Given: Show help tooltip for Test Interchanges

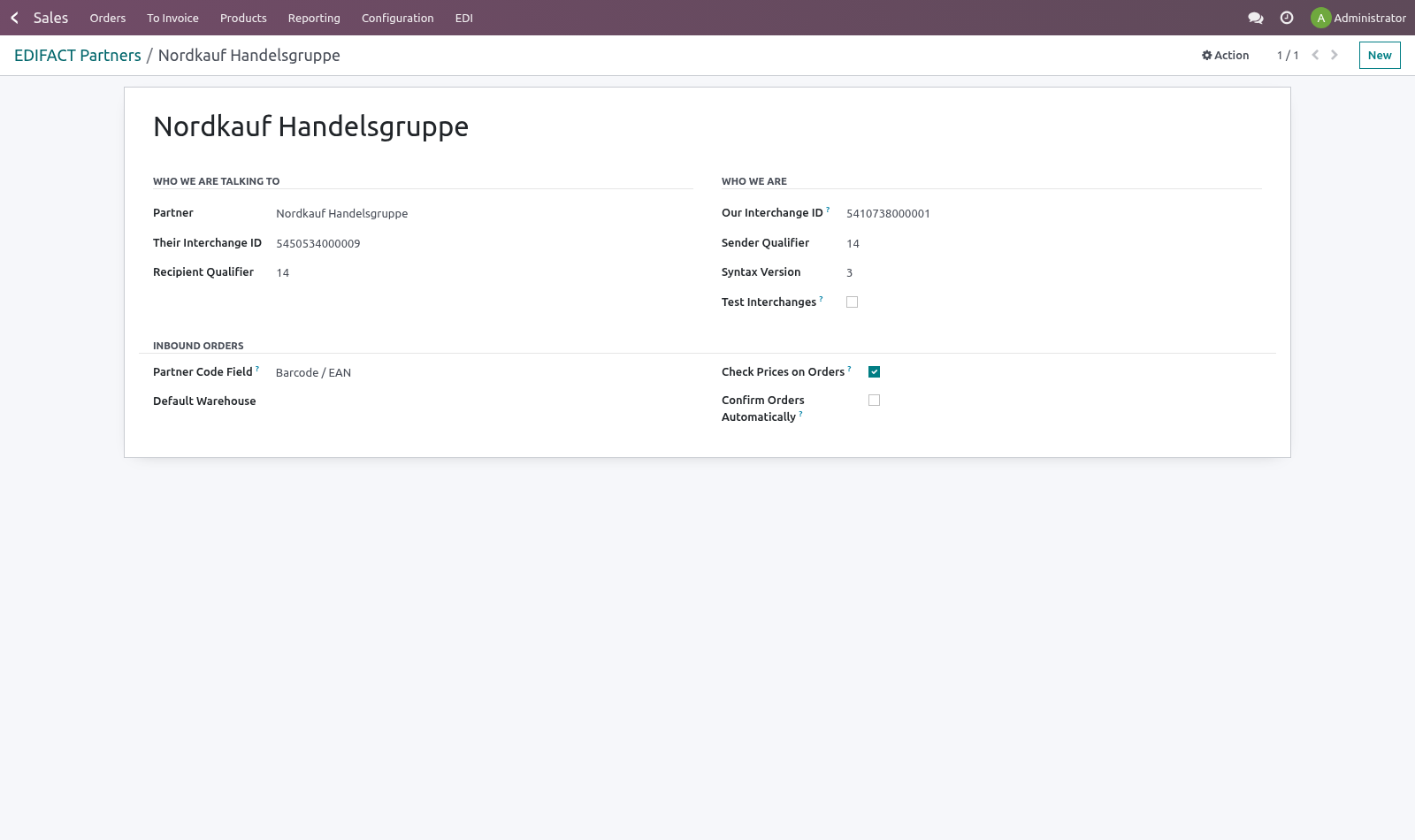Looking at the screenshot, I should click(821, 300).
